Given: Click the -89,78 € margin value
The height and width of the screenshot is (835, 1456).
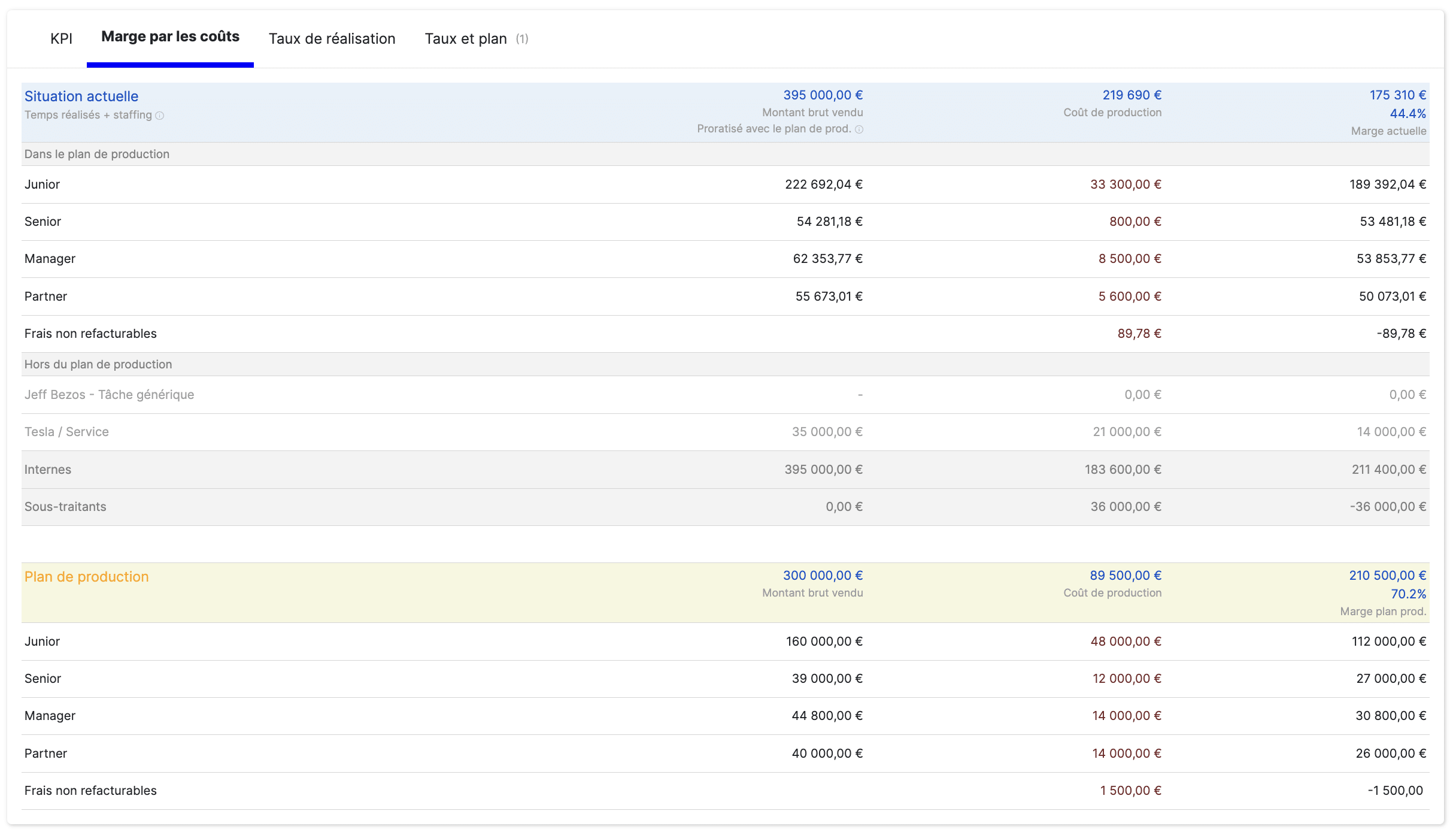Looking at the screenshot, I should 1402,334.
